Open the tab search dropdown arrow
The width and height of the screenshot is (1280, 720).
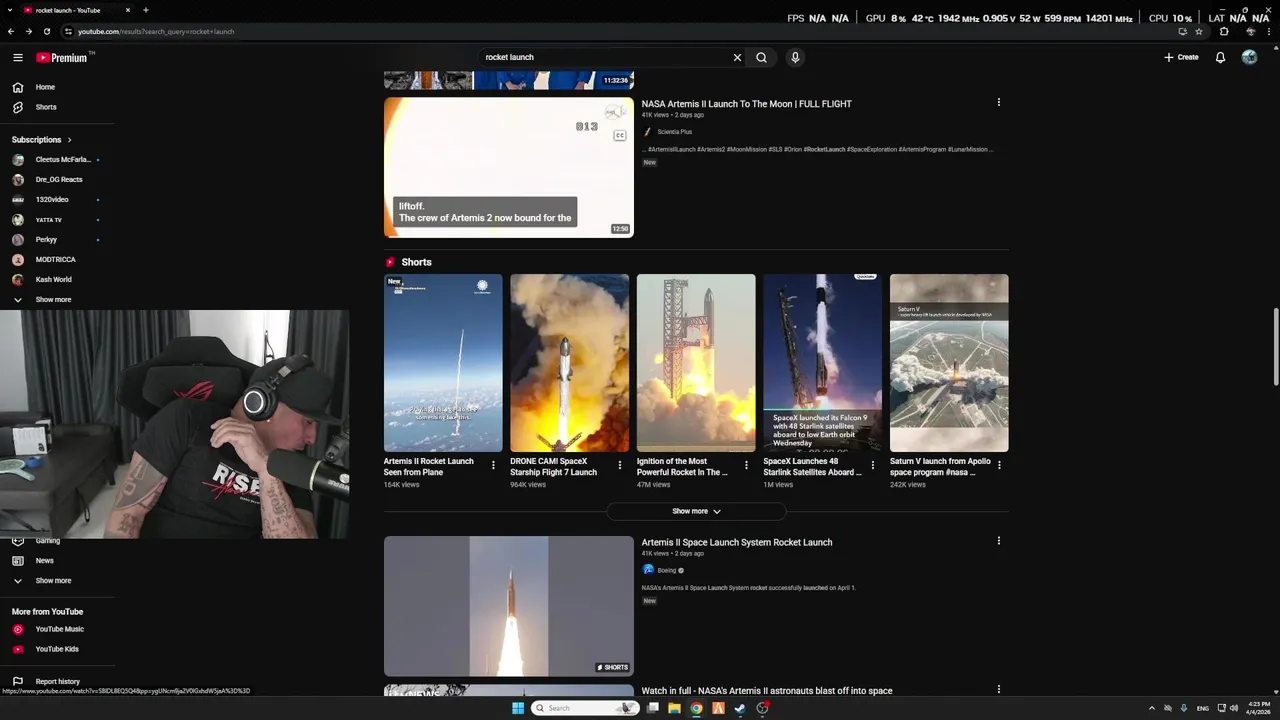(10, 10)
